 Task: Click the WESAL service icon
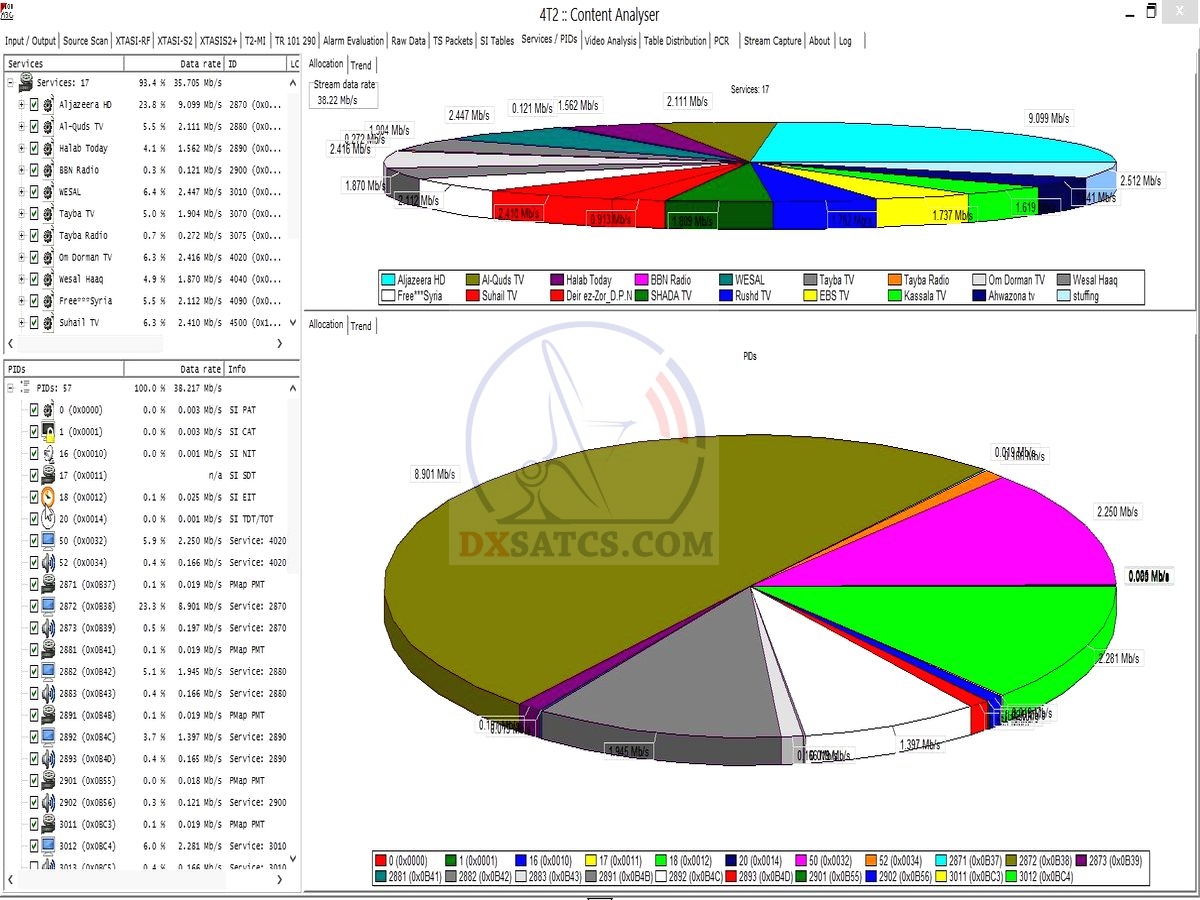49,191
